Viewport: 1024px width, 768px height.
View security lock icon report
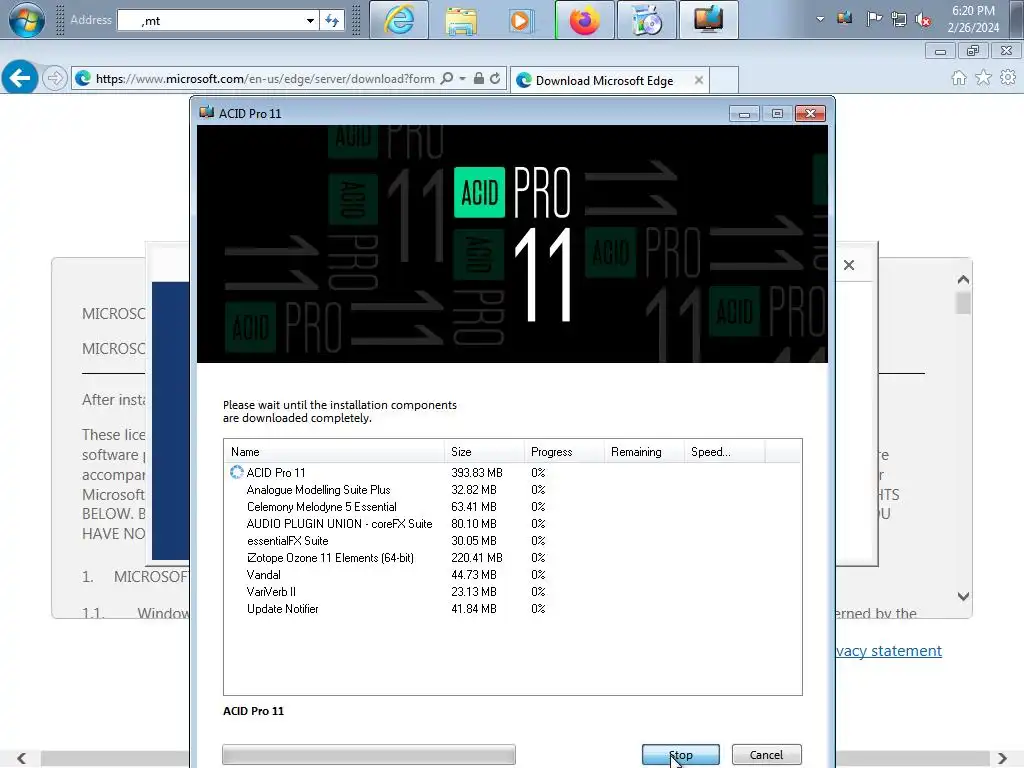[479, 78]
